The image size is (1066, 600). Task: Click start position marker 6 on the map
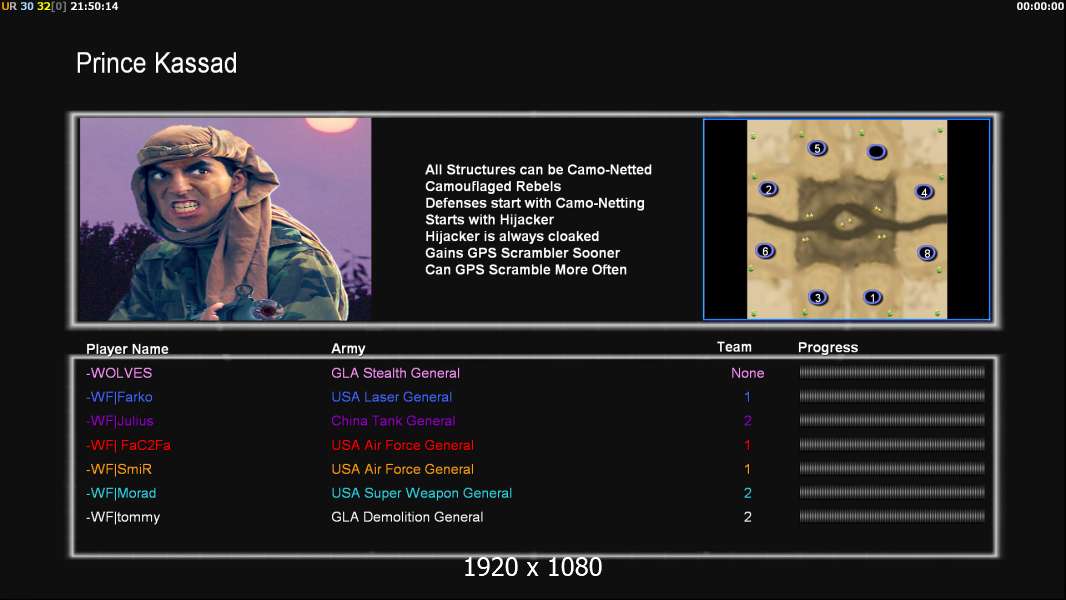[766, 251]
